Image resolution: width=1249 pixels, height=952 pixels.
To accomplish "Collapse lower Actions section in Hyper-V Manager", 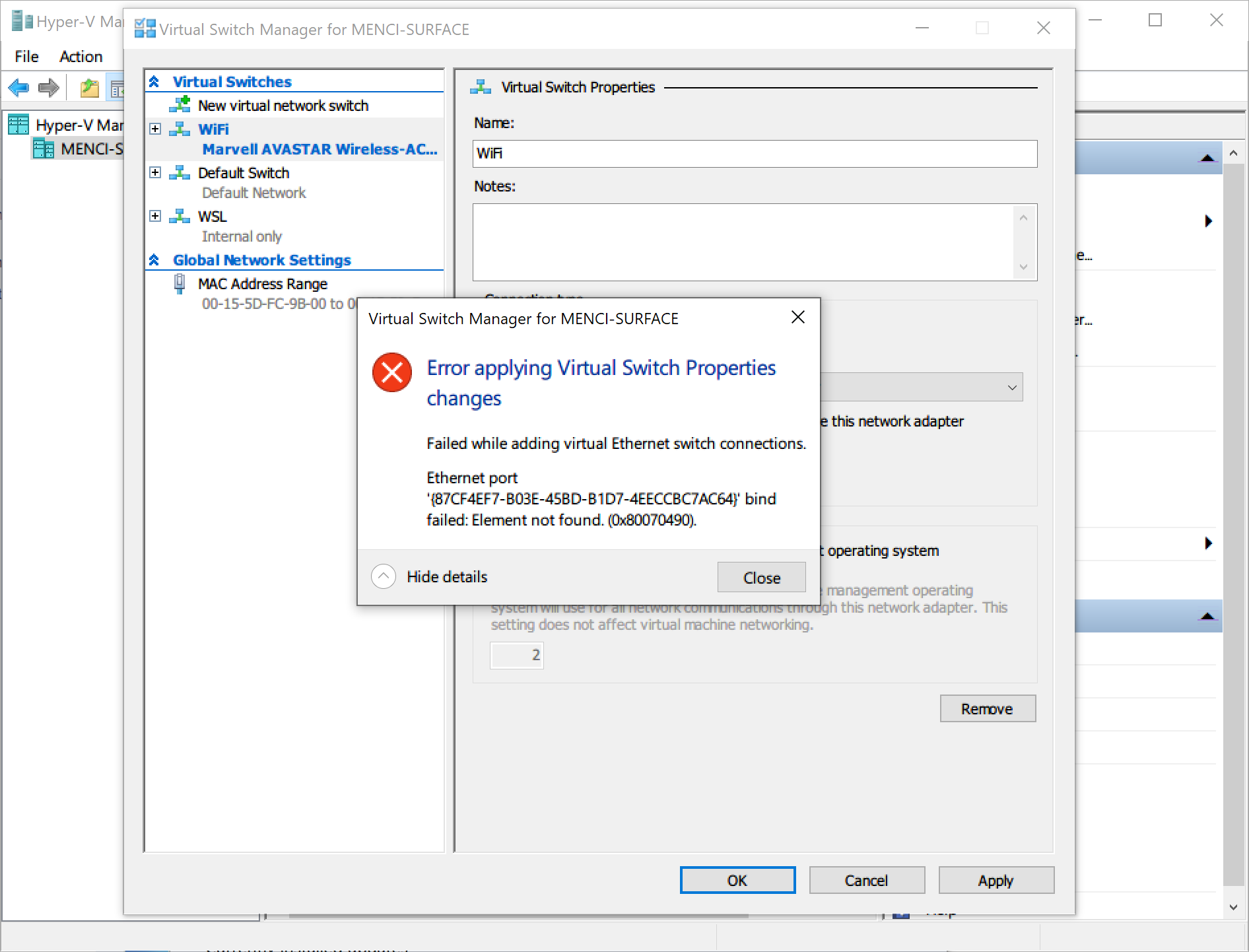I will click(x=1207, y=616).
